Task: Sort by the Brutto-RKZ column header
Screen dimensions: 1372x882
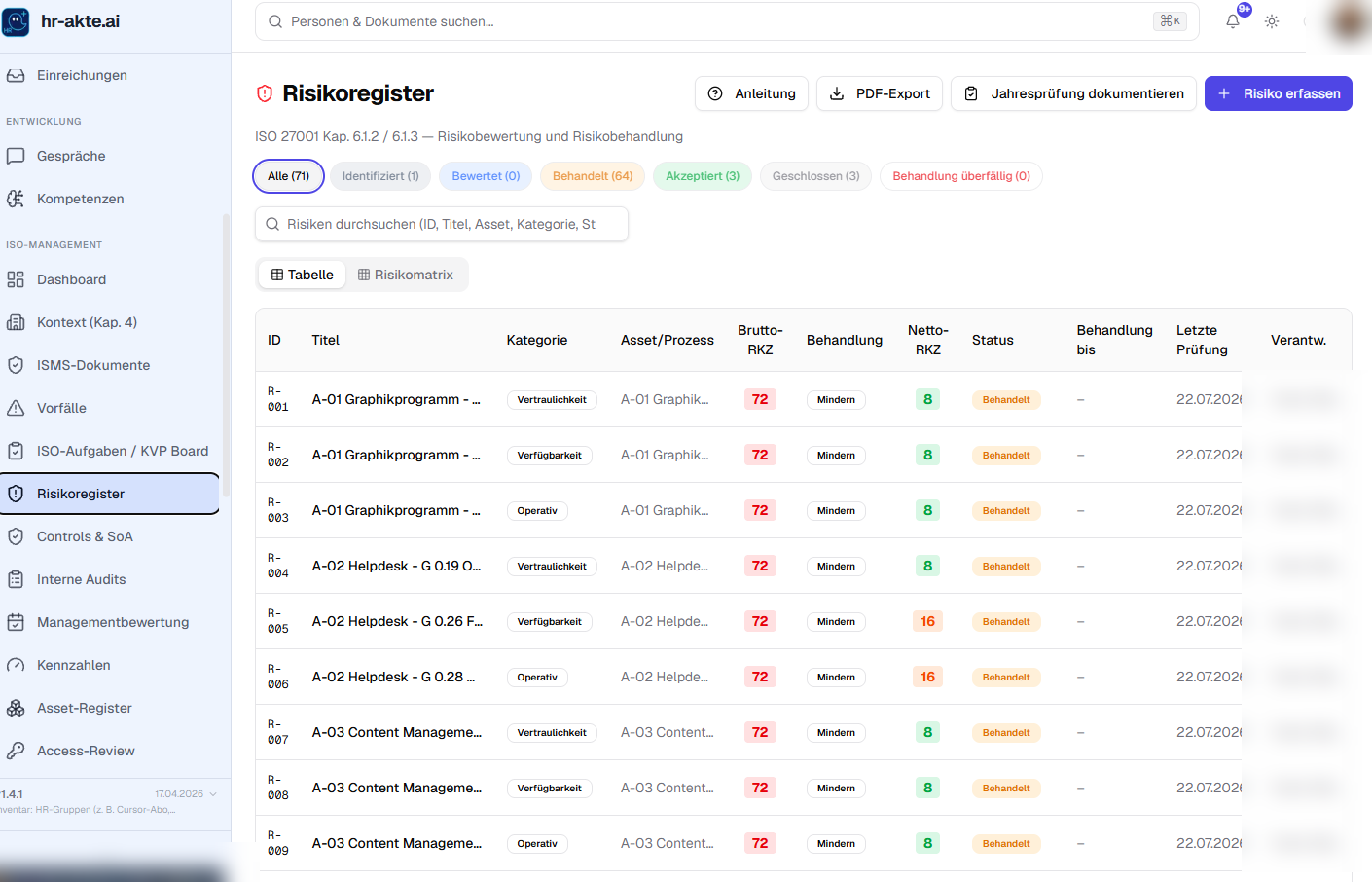Action: coord(760,340)
